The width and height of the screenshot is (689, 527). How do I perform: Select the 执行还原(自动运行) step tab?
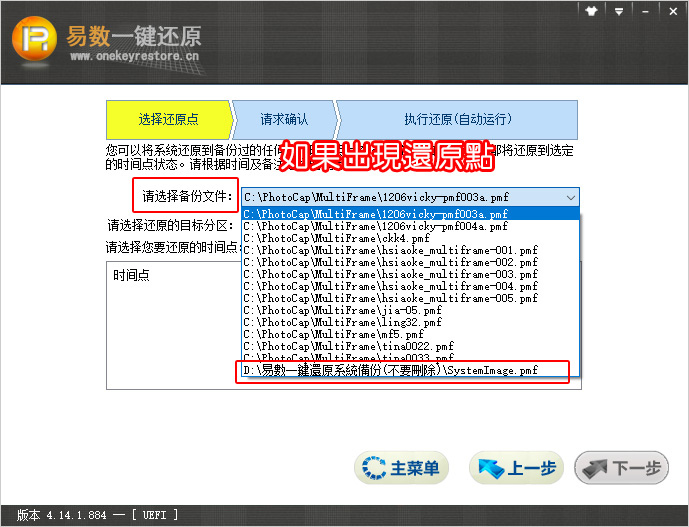457,120
